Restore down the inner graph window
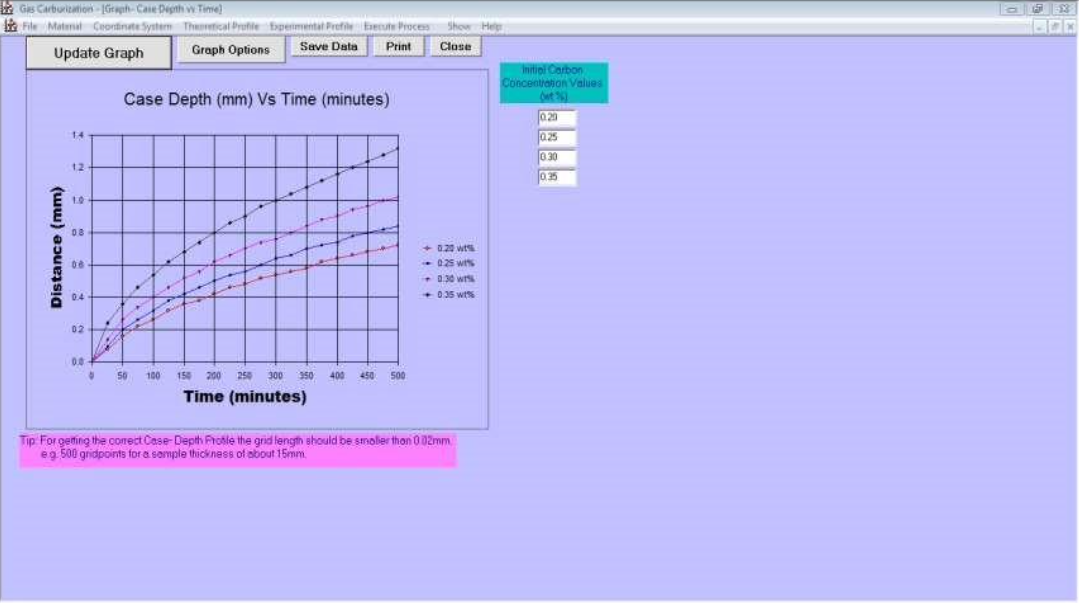 click(1054, 27)
